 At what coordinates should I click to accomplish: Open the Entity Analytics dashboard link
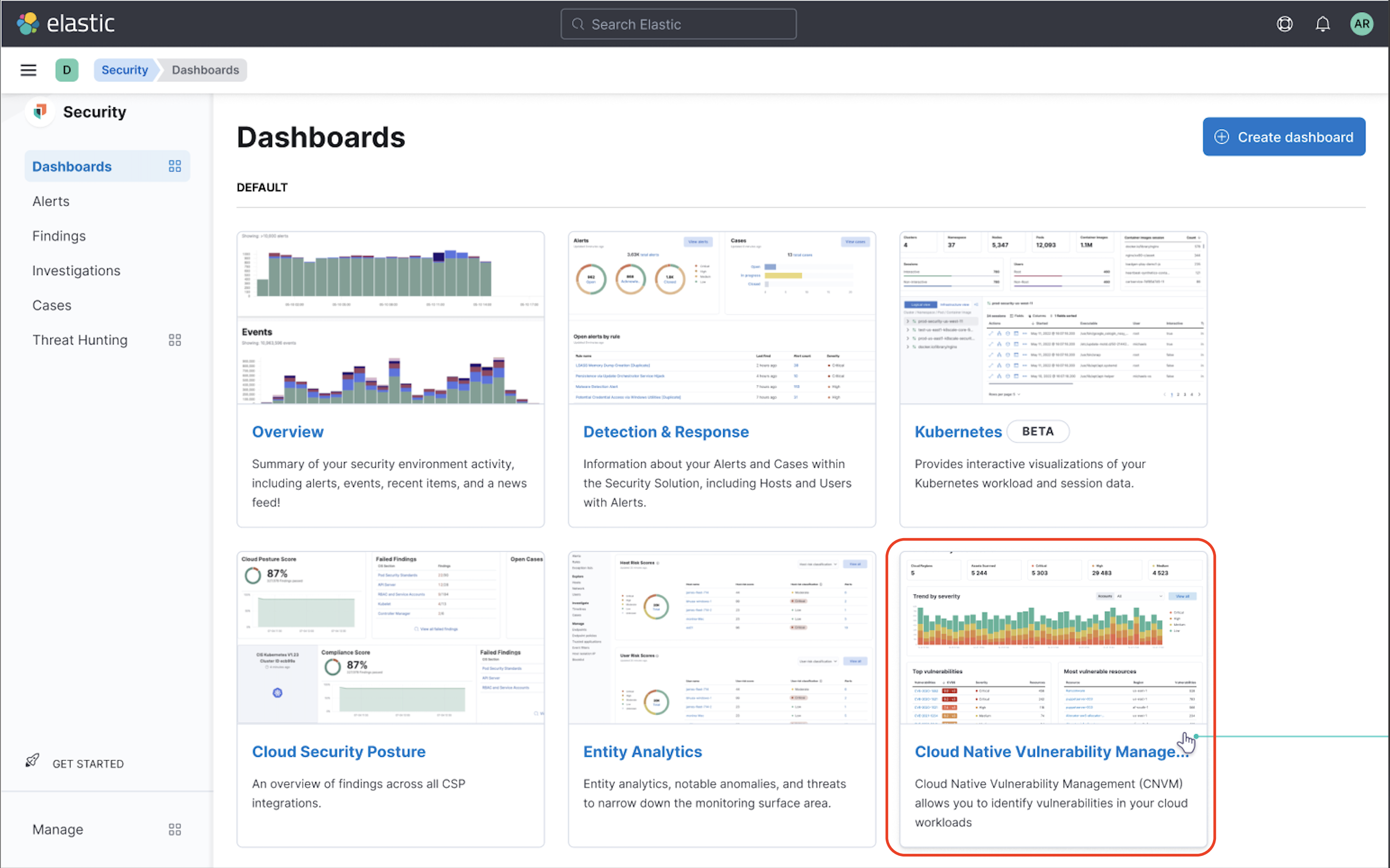[x=642, y=751]
